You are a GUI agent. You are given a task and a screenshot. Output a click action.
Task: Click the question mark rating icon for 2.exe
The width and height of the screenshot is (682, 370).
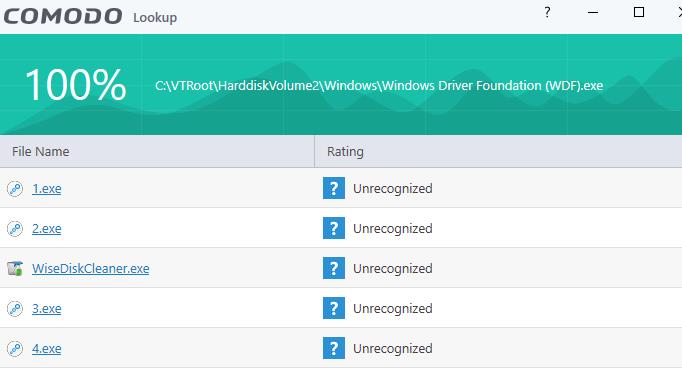click(x=334, y=228)
